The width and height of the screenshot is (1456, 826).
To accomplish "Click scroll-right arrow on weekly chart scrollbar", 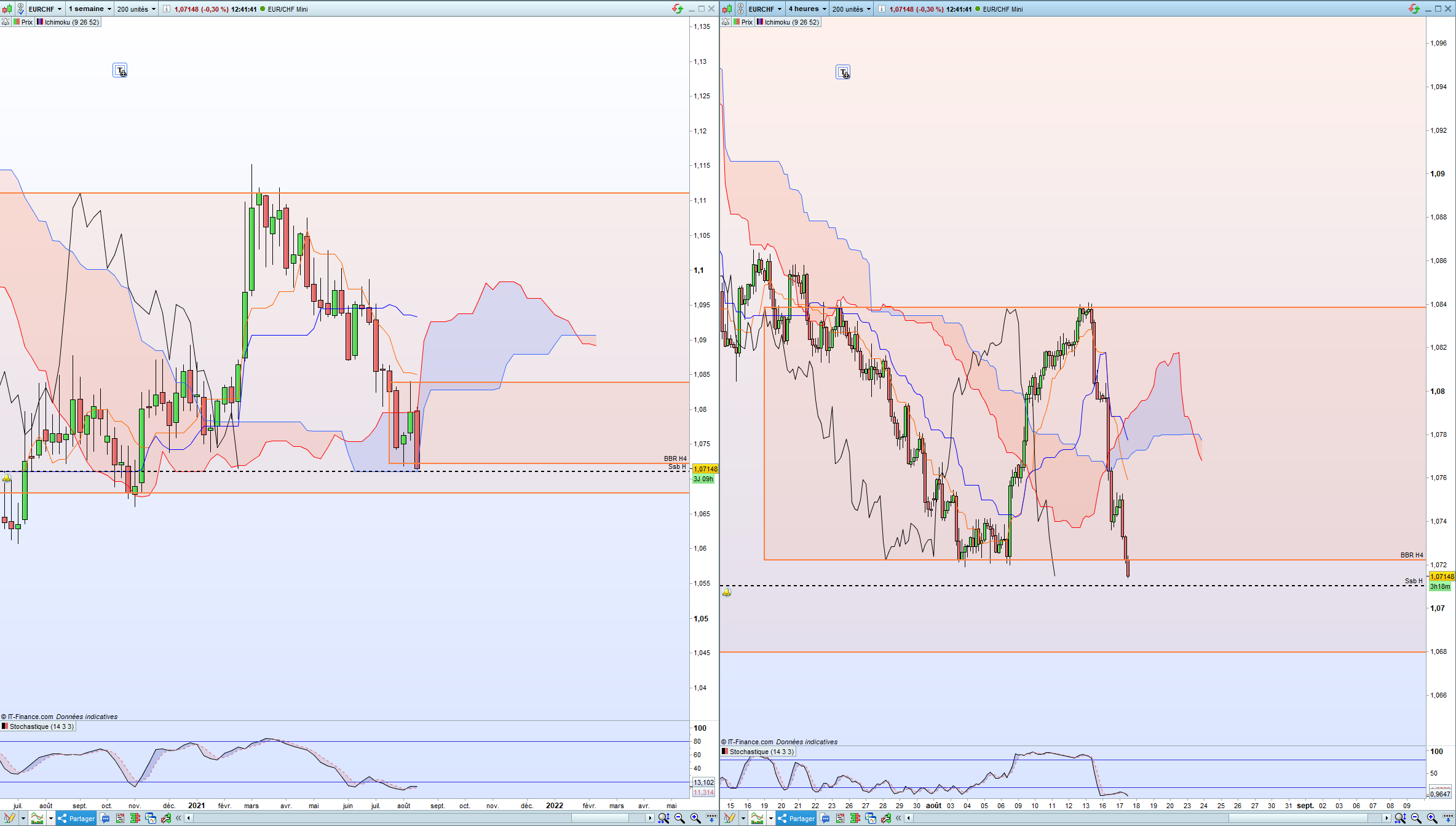I will [x=650, y=818].
